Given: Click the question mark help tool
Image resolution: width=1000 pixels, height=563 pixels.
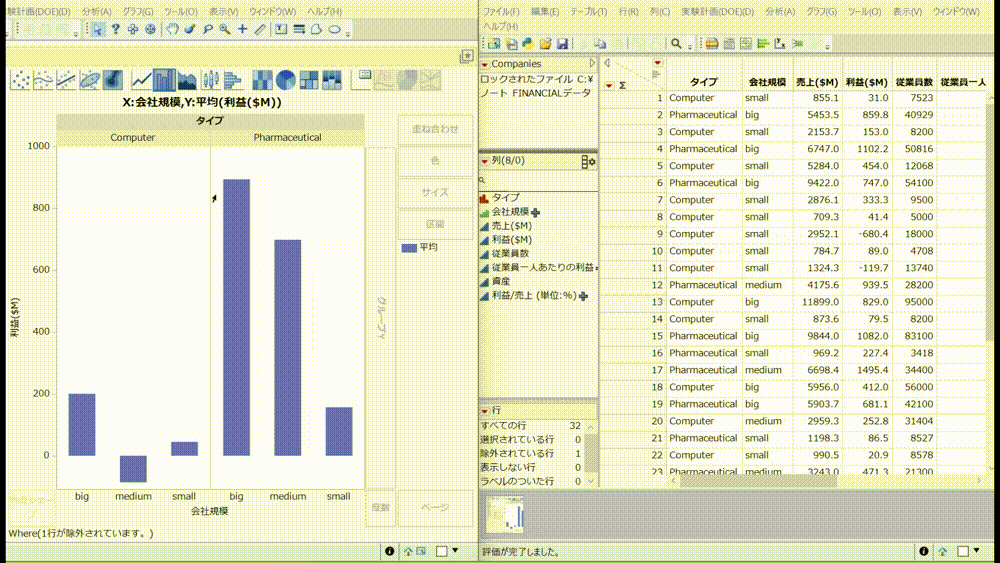Looking at the screenshot, I should point(115,29).
